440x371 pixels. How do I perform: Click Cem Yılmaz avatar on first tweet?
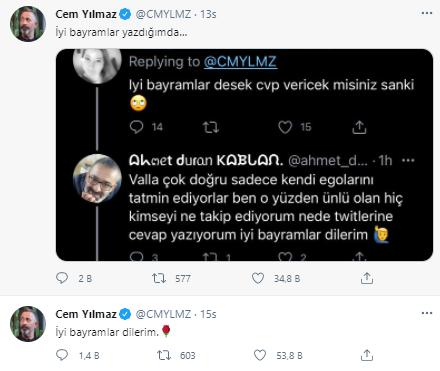tap(28, 24)
